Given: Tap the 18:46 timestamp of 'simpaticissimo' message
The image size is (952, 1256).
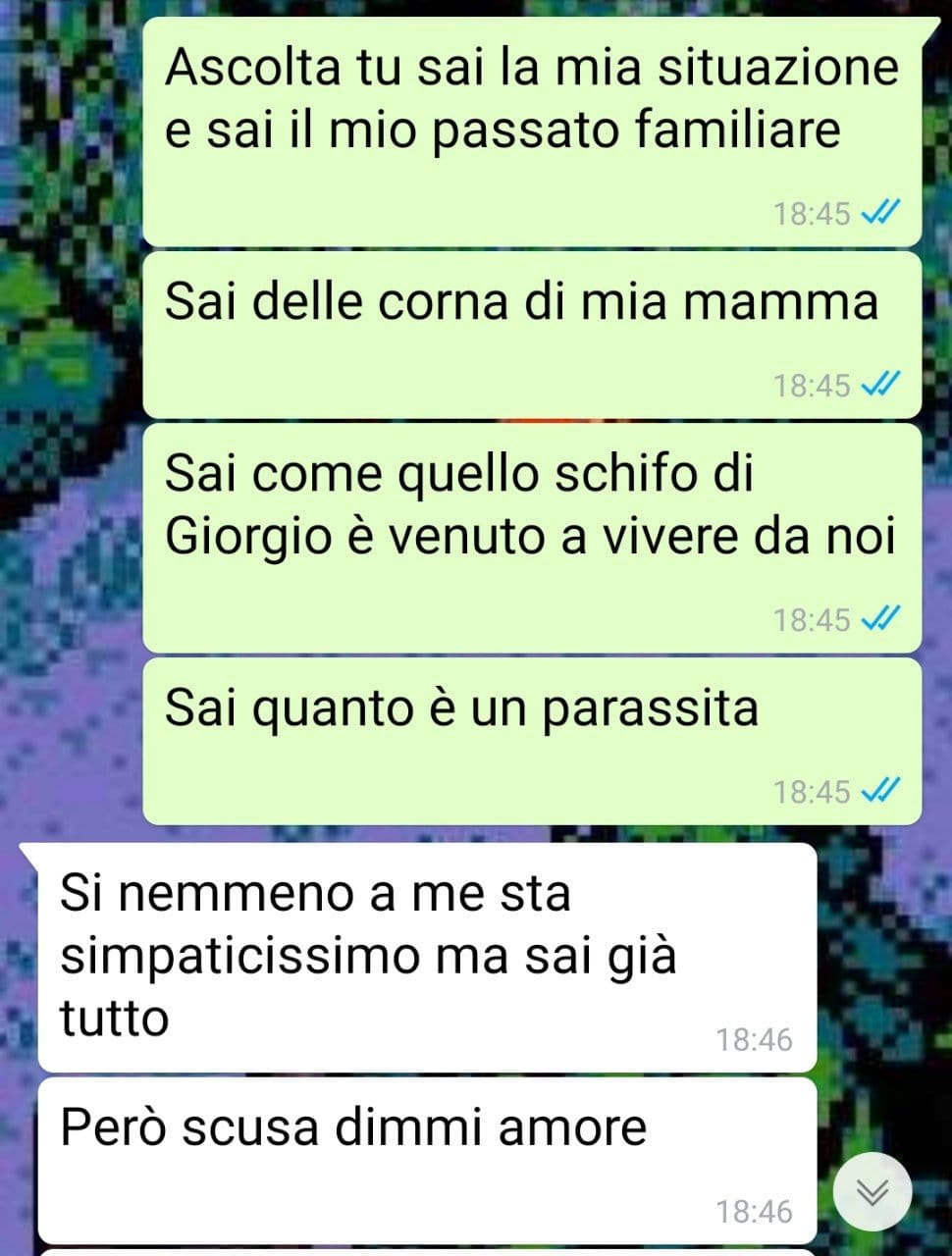Looking at the screenshot, I should (754, 1039).
